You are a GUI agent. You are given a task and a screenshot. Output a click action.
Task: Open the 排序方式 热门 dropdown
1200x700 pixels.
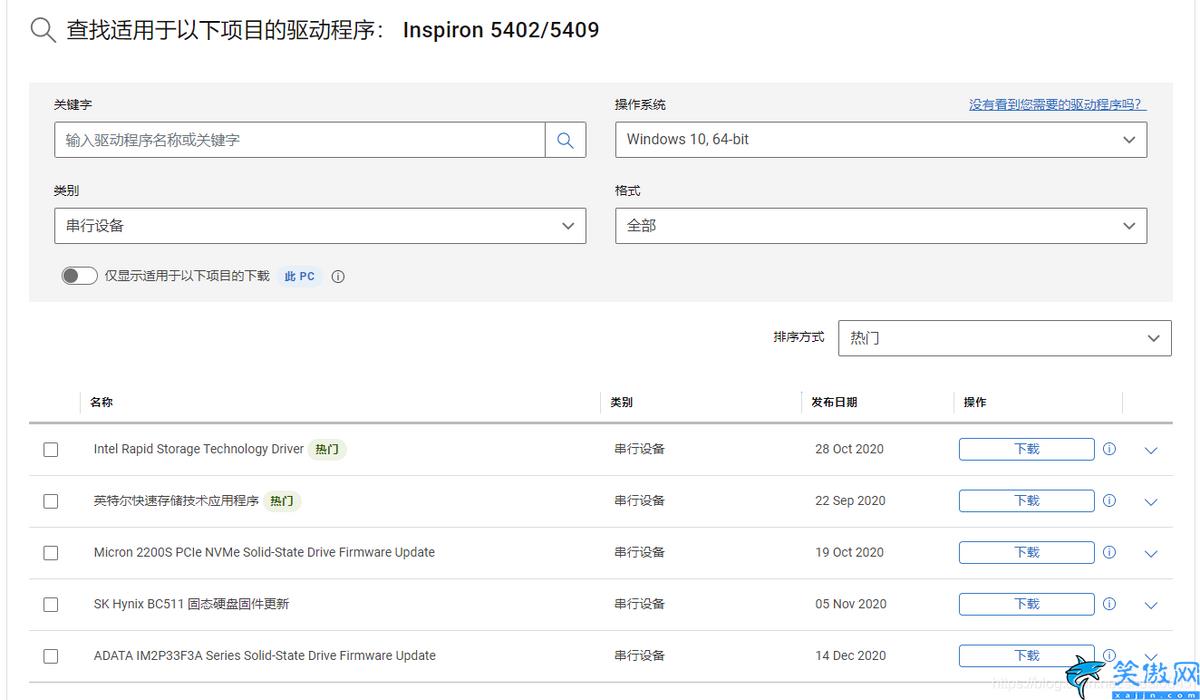point(1005,338)
